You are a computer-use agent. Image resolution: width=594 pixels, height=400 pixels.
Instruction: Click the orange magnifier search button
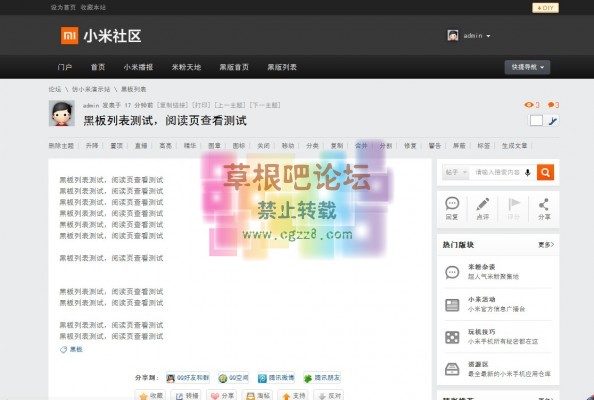pos(546,172)
